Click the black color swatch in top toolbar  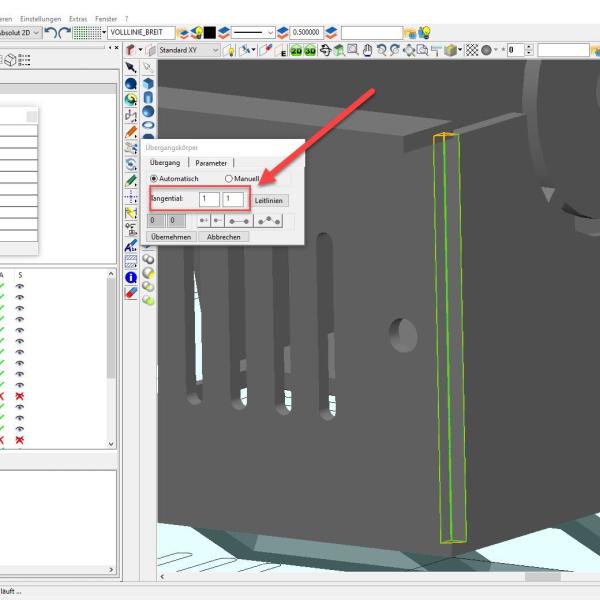click(210, 32)
